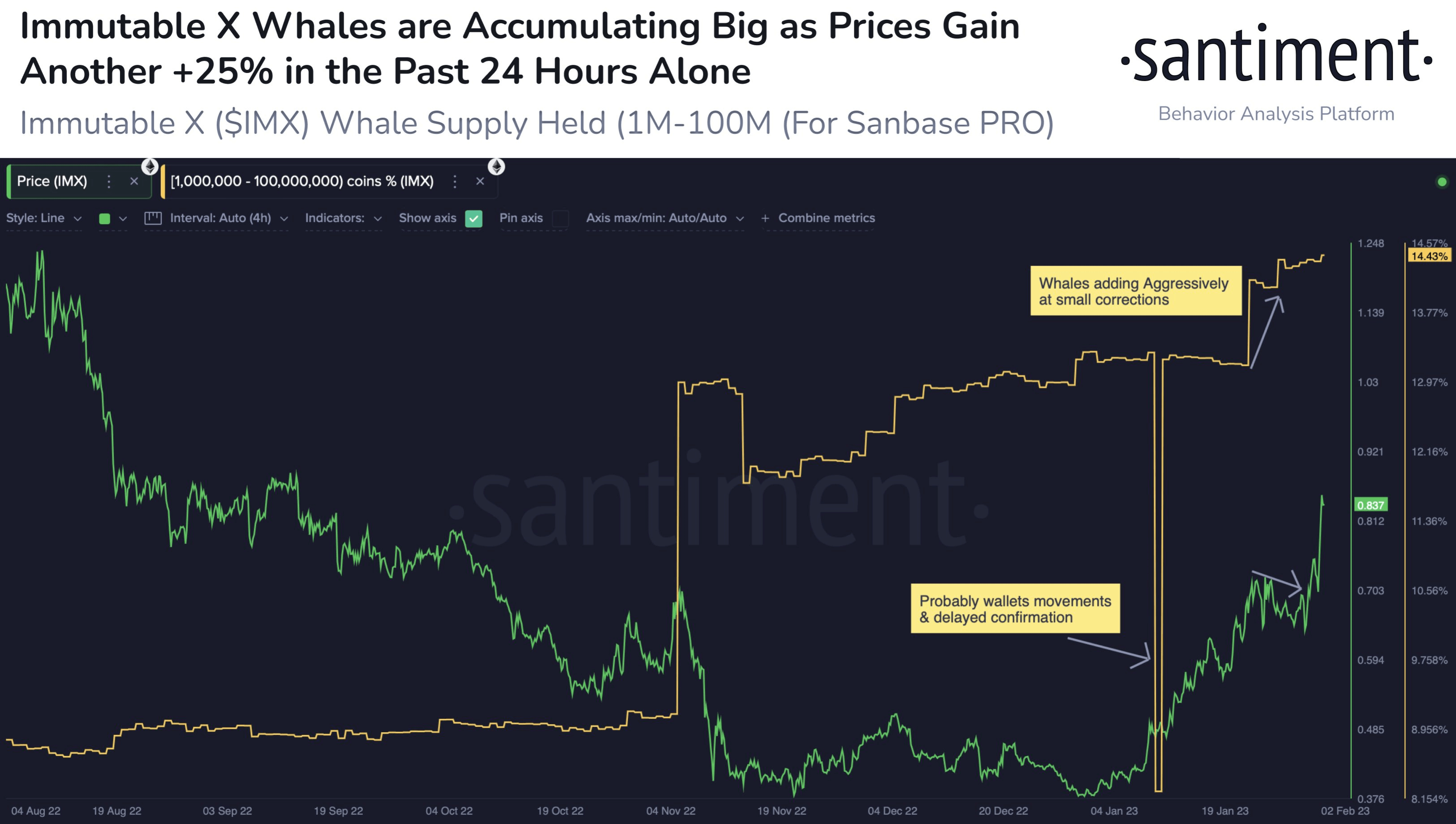Click the Whales adding Aggressively annotation note

[1136, 291]
